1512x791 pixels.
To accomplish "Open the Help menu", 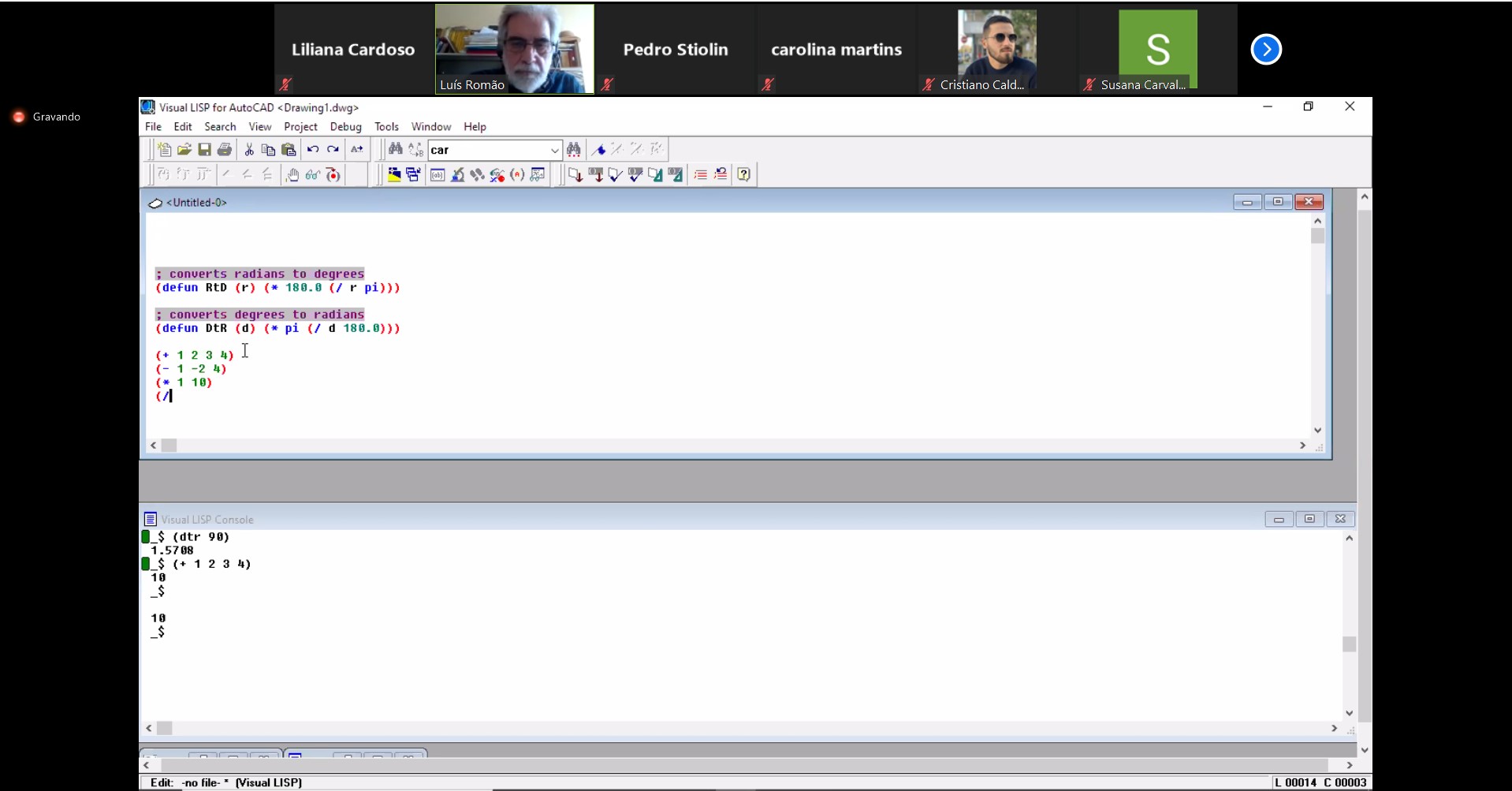I will pos(475,126).
